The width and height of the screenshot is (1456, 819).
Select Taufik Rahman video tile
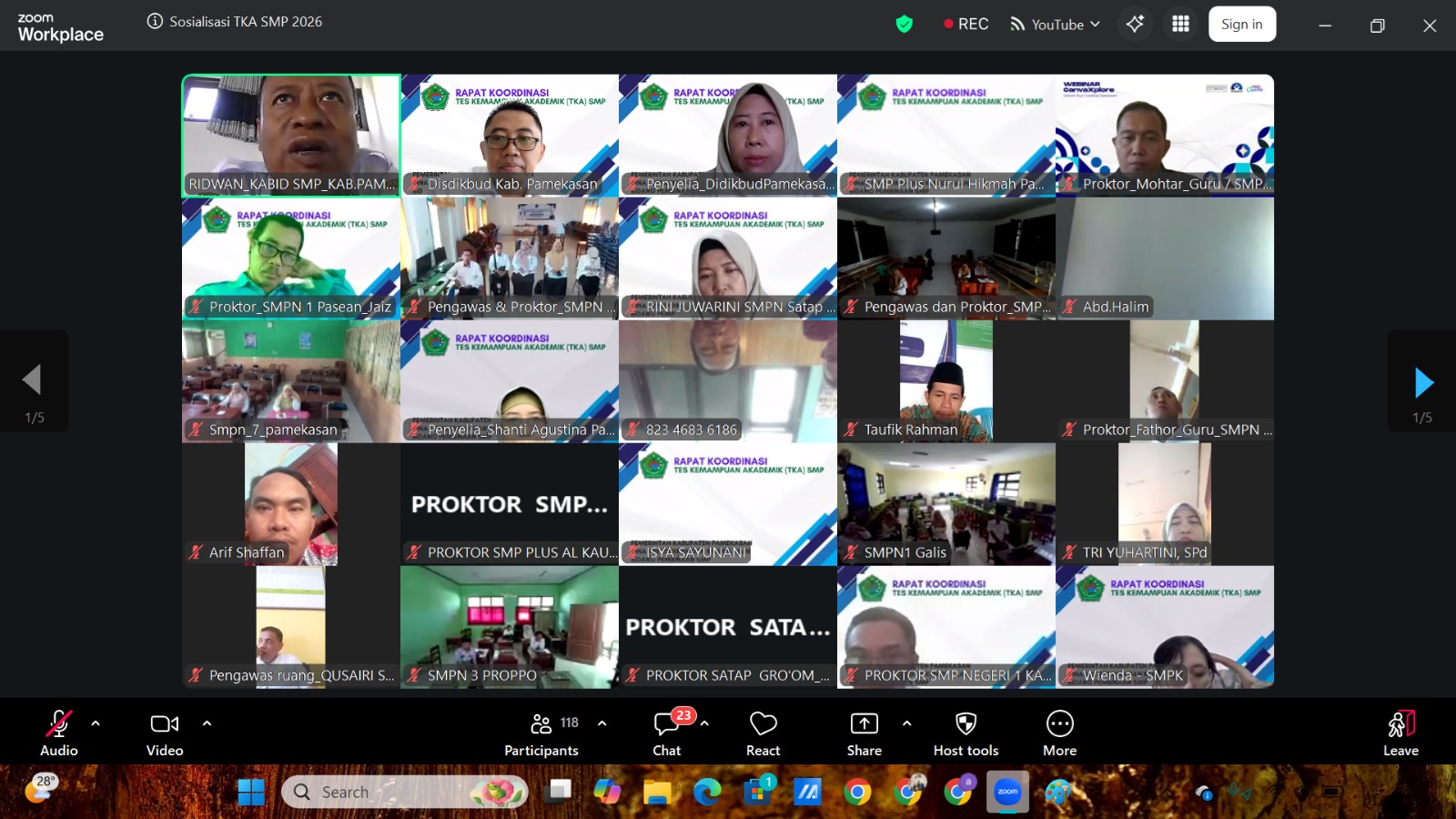tap(946, 381)
